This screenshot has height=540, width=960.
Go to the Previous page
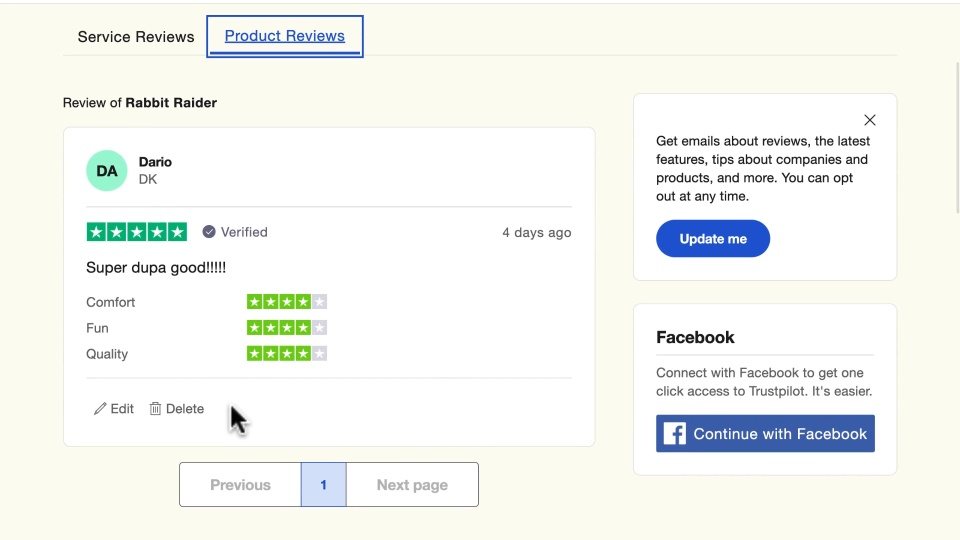tap(240, 485)
